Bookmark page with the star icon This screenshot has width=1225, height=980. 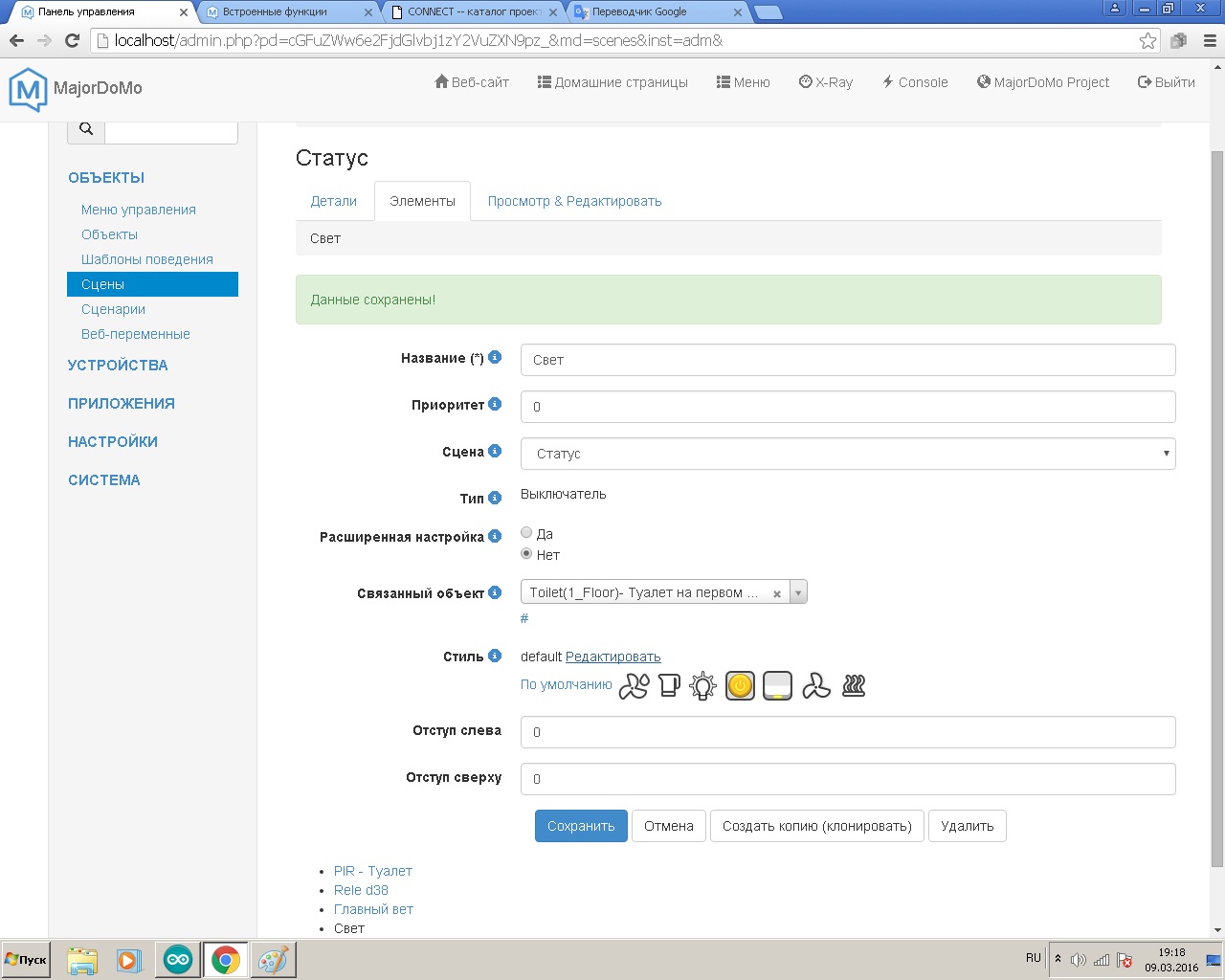point(1147,40)
